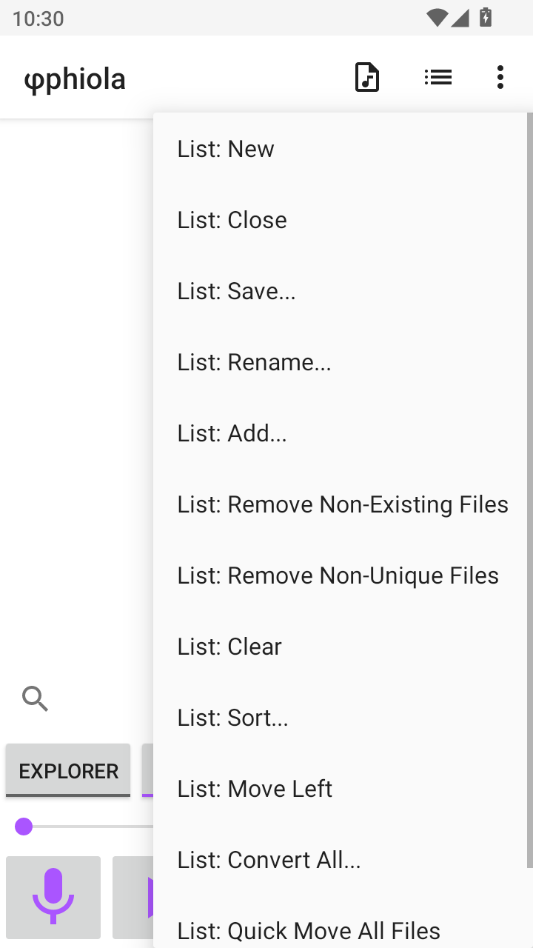This screenshot has height=948, width=533.
Task: Tap the music file icon in toolbar
Action: point(367,77)
